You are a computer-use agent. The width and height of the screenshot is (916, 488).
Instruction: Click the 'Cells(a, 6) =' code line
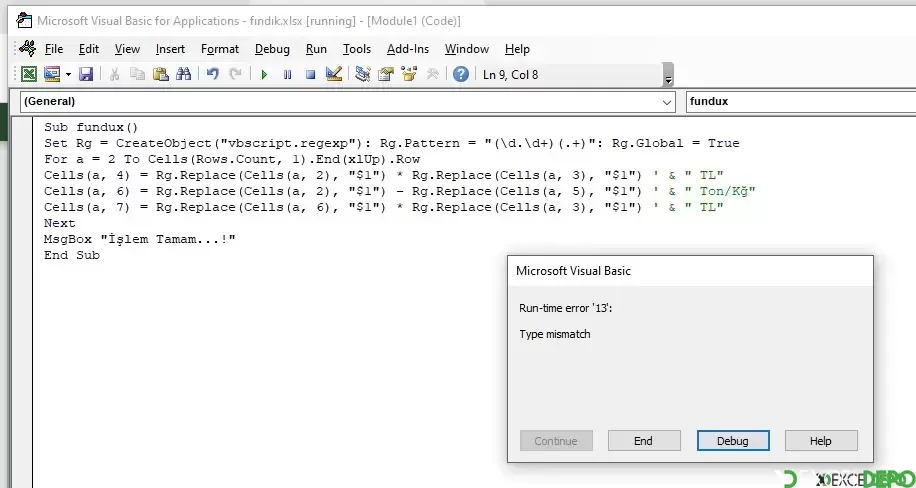[x=400, y=191]
